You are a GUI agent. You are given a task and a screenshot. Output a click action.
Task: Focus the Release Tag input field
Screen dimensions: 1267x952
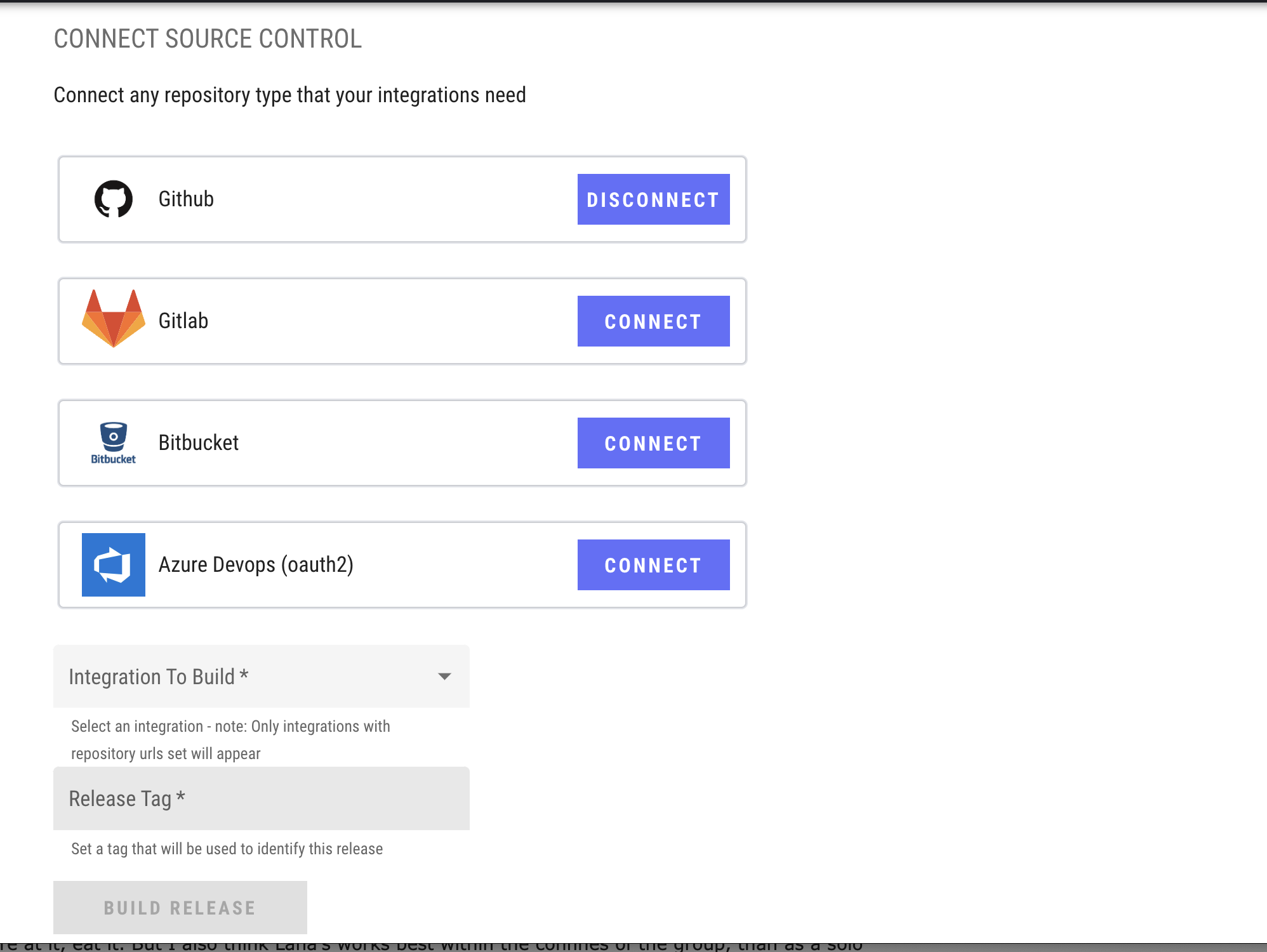click(x=261, y=798)
